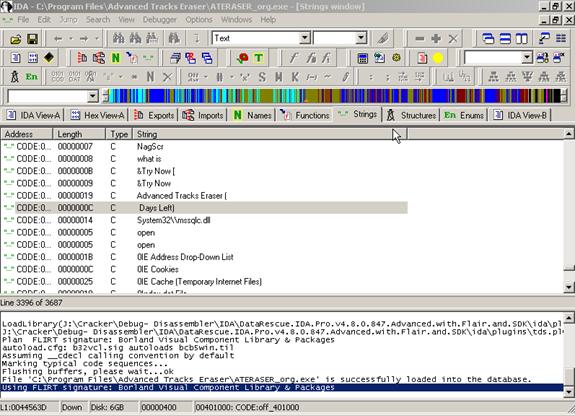This screenshot has height=416, width=575.
Task: Open the Jump menu
Action: [68, 19]
